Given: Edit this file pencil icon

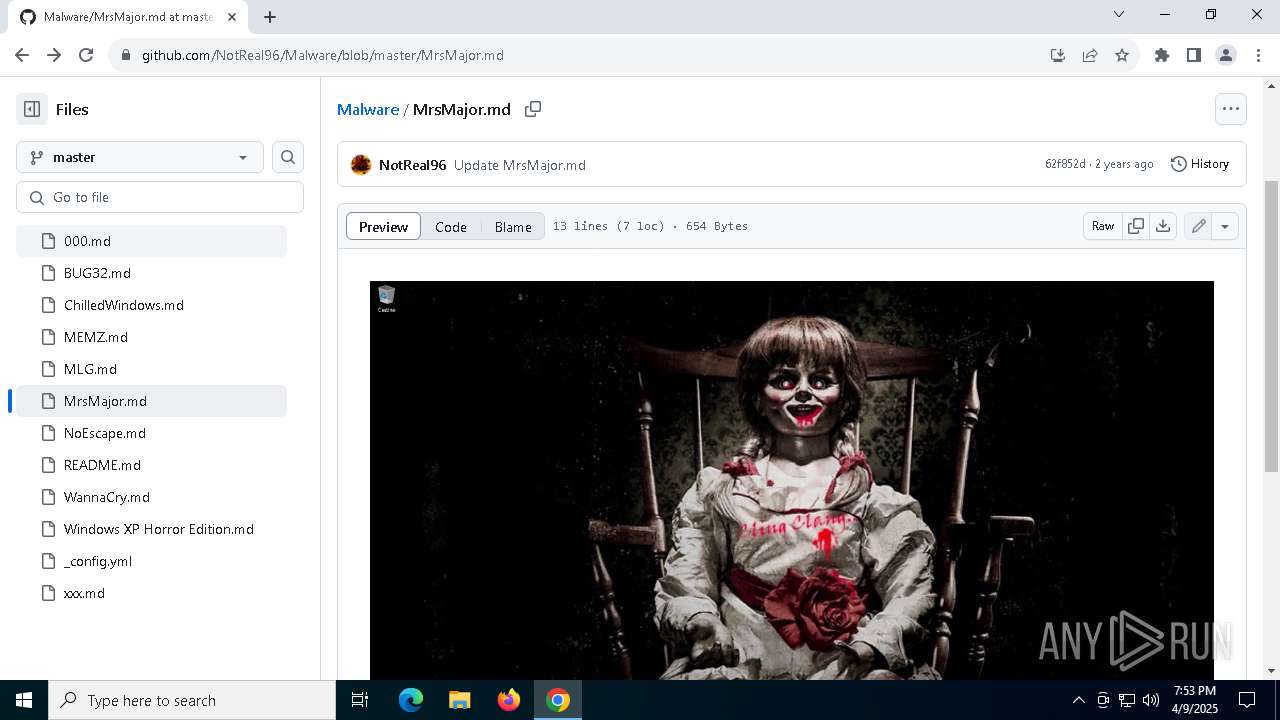Looking at the screenshot, I should 1198,226.
